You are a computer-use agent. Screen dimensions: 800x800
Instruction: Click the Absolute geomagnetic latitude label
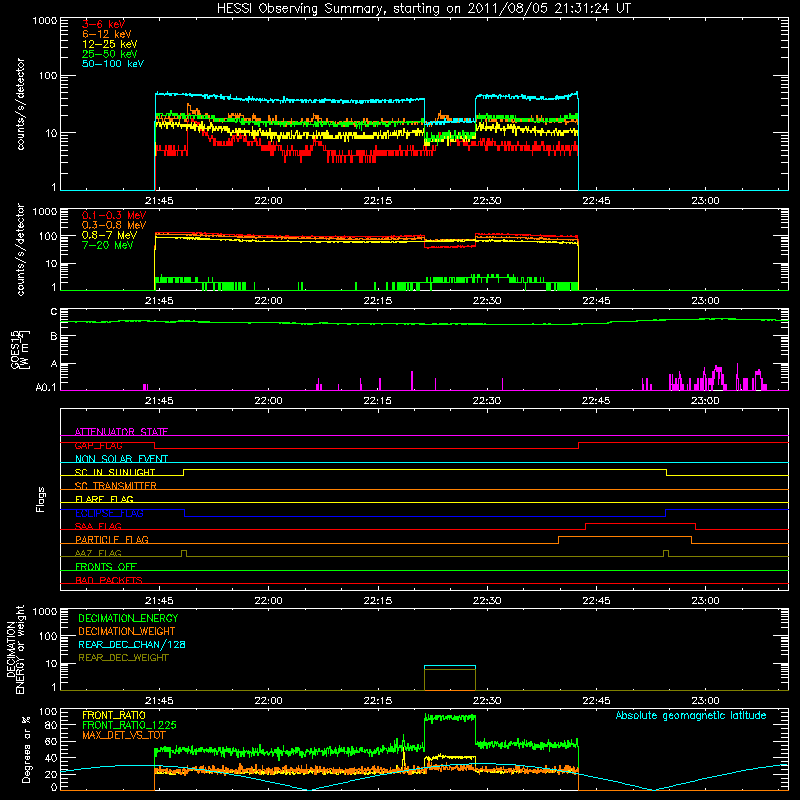point(691,715)
